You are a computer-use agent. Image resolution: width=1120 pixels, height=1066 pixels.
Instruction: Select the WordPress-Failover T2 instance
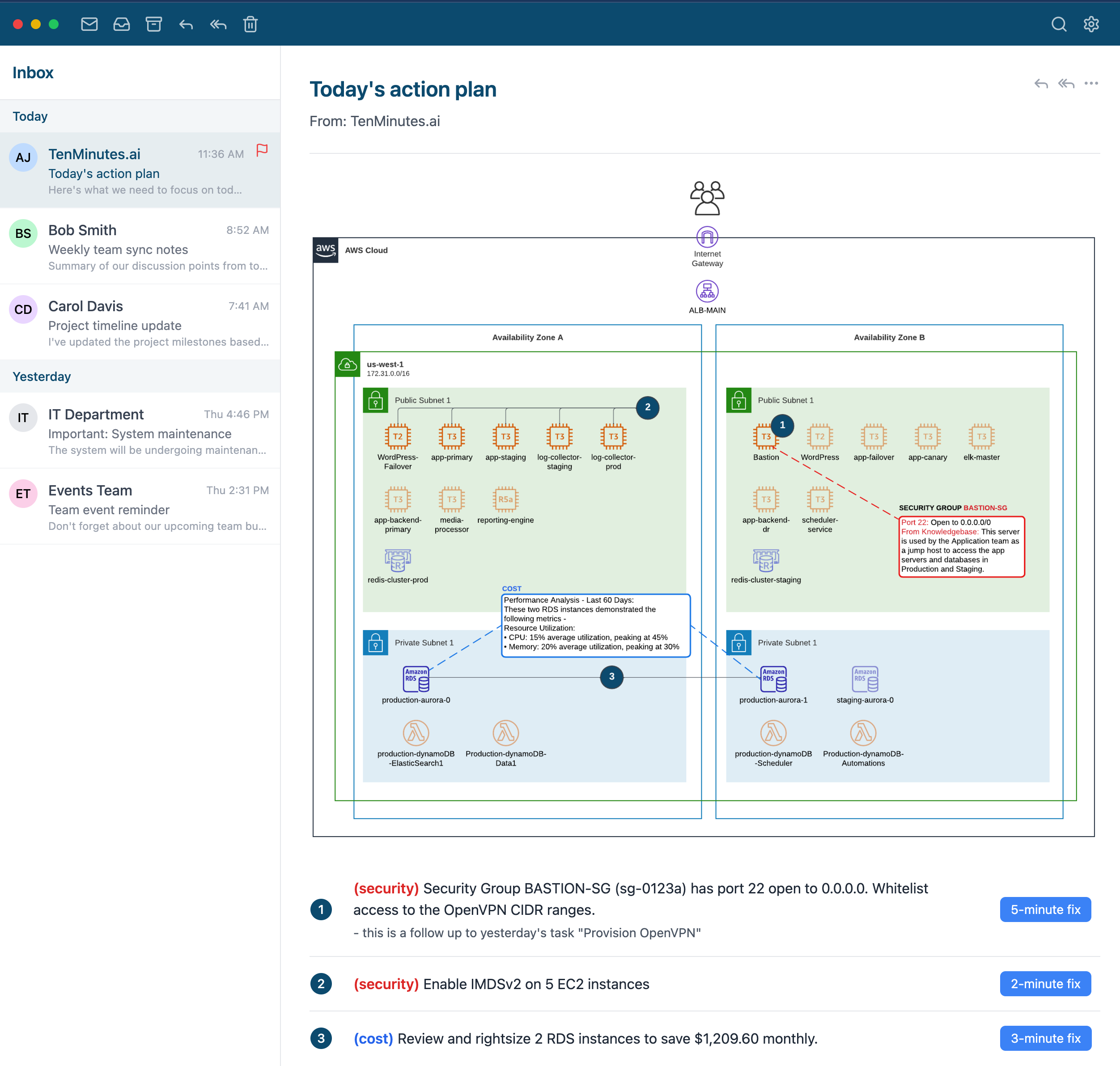coord(397,437)
